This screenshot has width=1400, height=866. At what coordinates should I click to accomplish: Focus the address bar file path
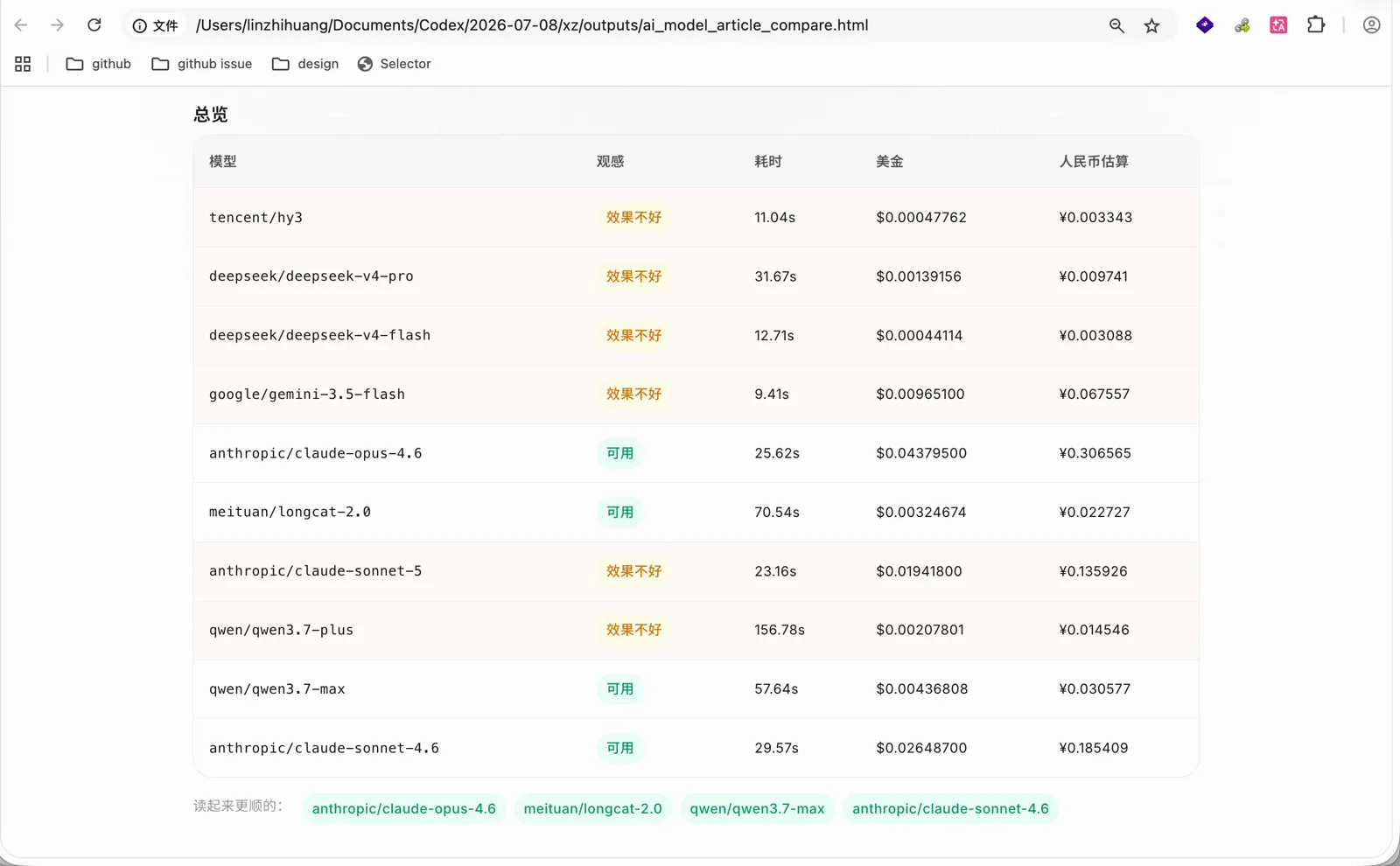532,25
